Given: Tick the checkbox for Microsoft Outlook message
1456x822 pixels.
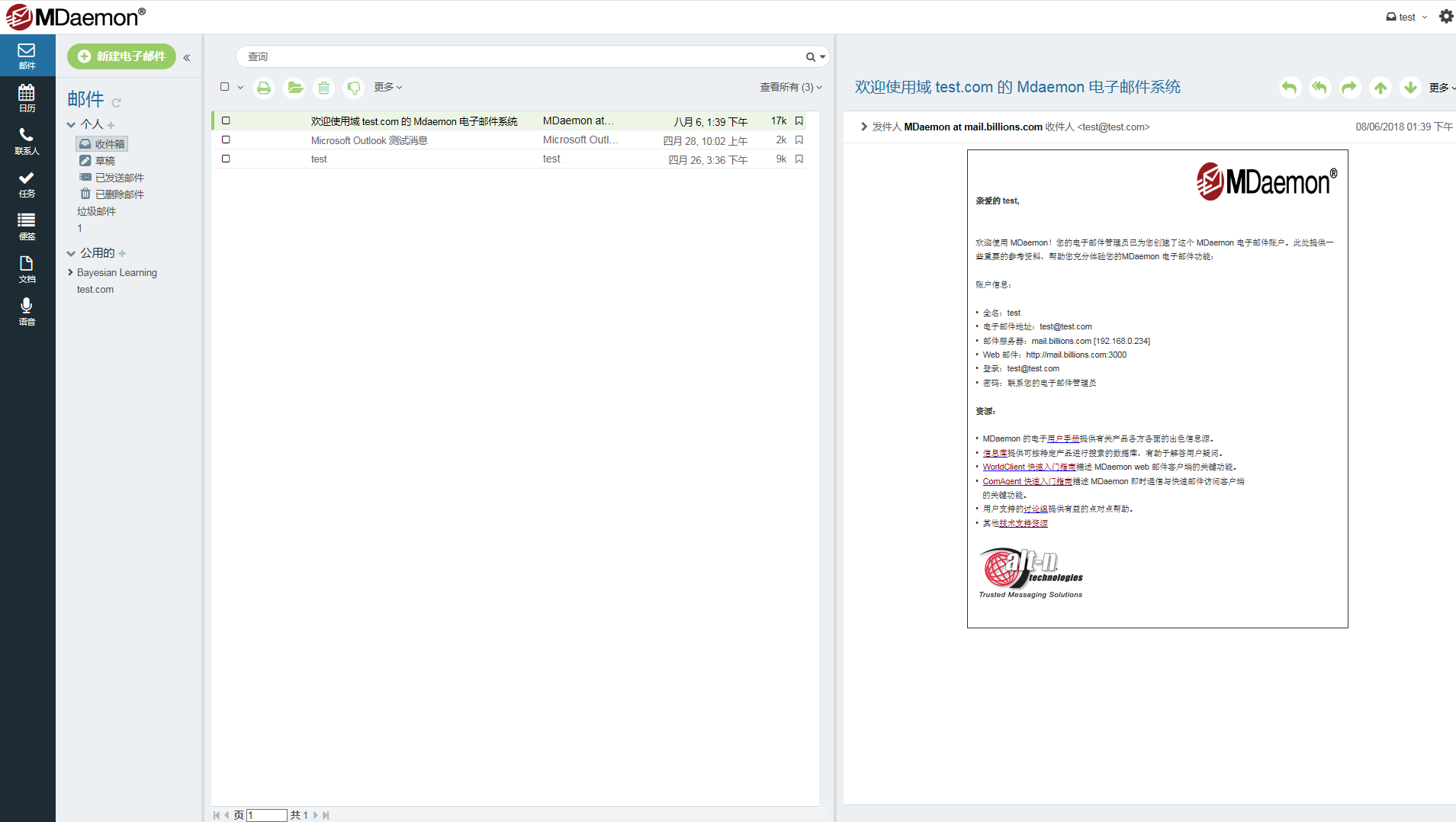Looking at the screenshot, I should 226,140.
